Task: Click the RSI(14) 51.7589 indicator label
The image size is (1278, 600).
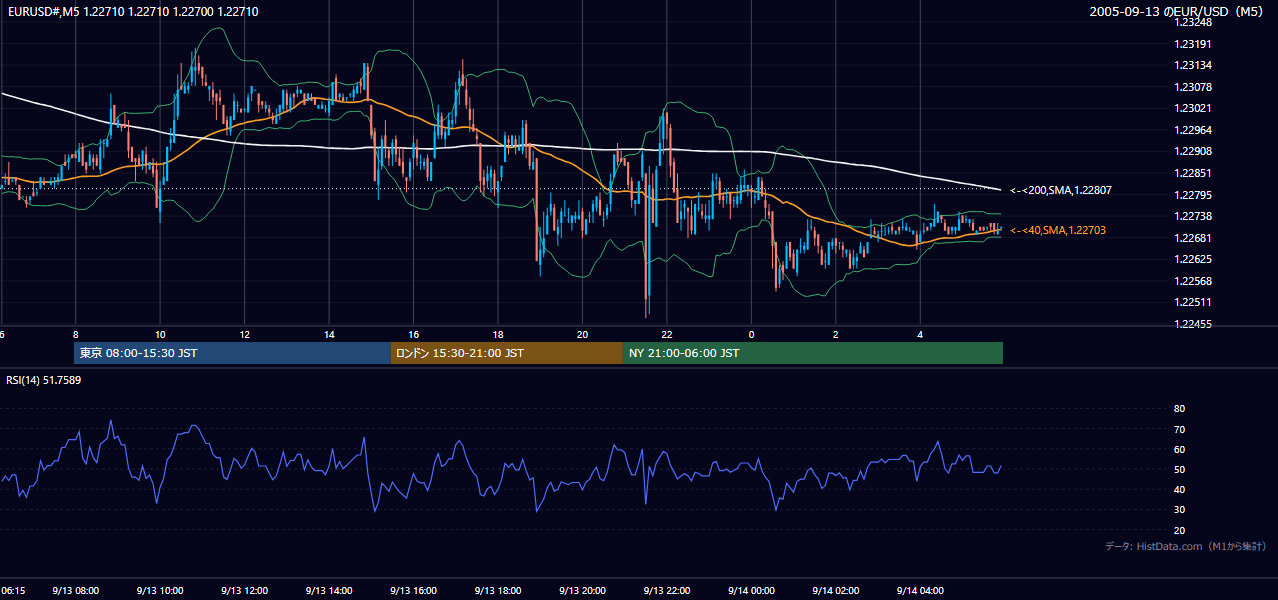Action: pos(44,380)
